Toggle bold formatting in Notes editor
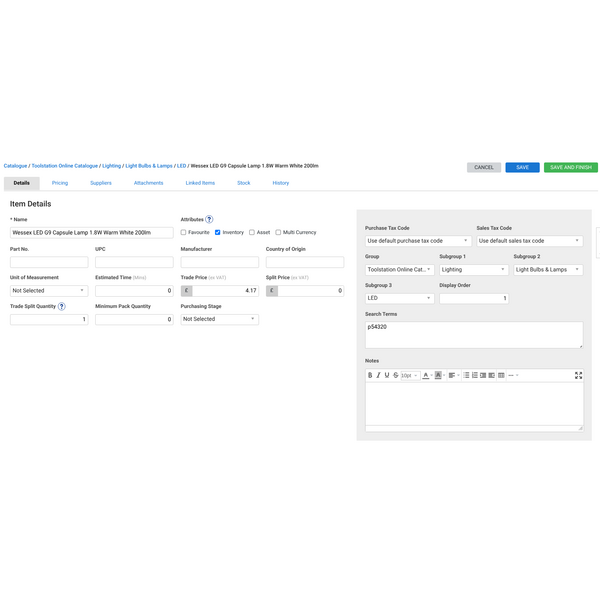This screenshot has width=600, height=600. point(370,375)
